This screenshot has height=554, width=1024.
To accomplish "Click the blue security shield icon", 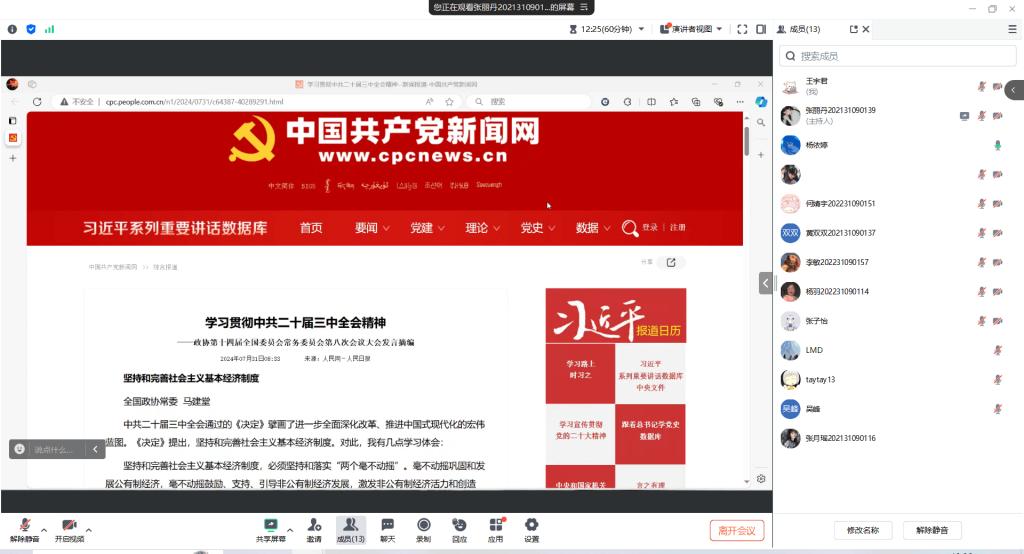I will click(x=31, y=29).
